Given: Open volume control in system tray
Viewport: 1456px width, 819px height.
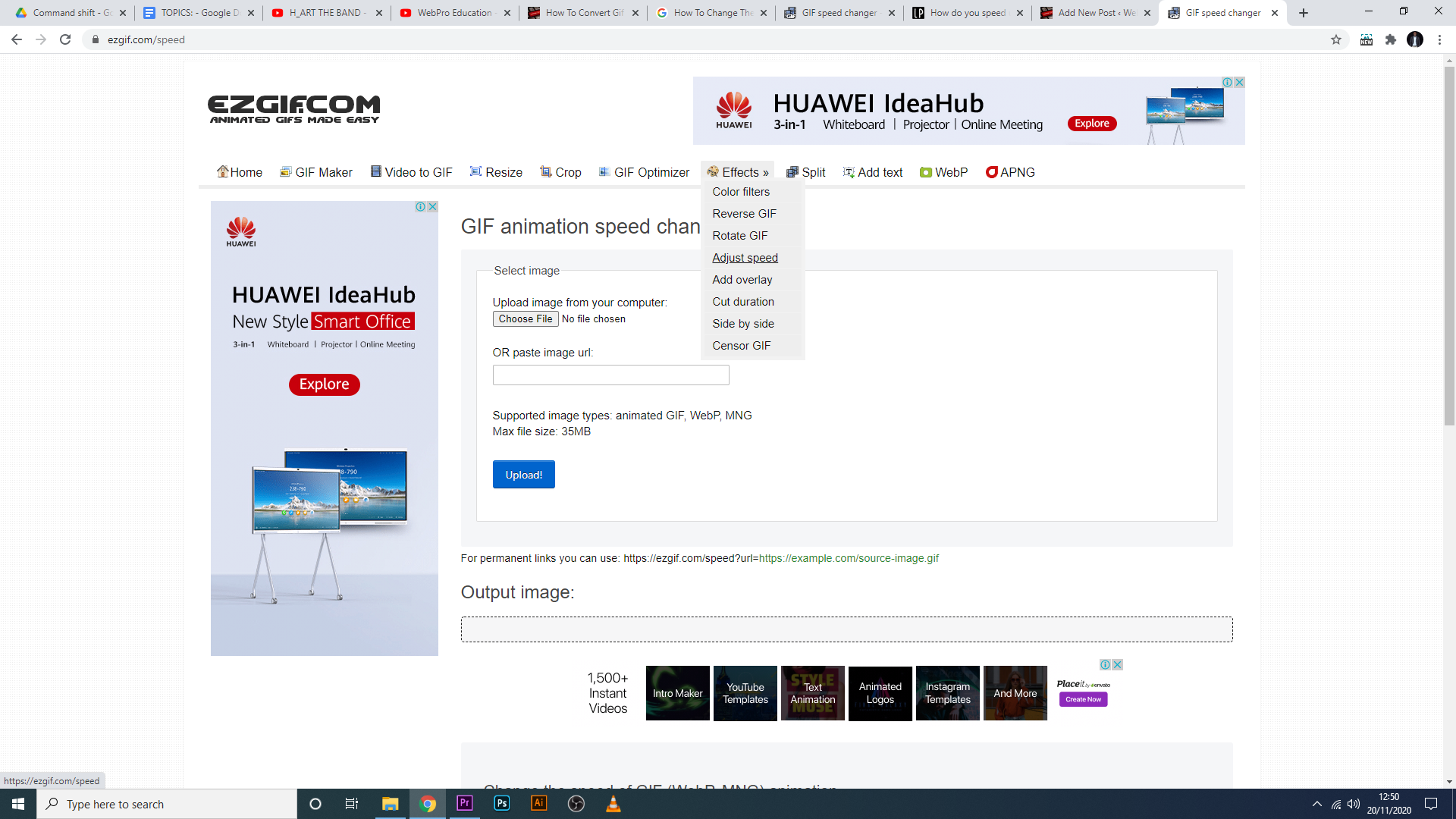Looking at the screenshot, I should tap(1354, 804).
